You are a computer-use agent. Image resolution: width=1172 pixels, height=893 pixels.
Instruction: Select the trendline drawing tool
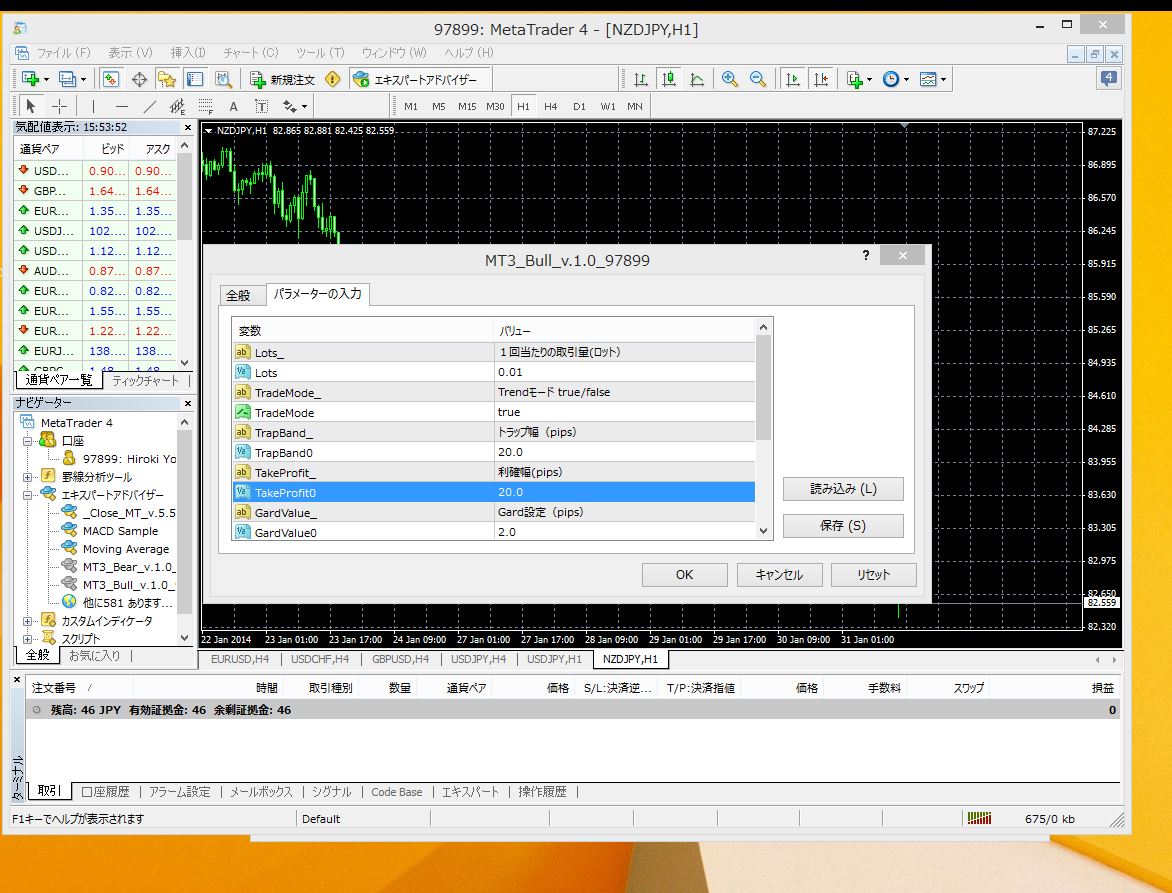[149, 106]
